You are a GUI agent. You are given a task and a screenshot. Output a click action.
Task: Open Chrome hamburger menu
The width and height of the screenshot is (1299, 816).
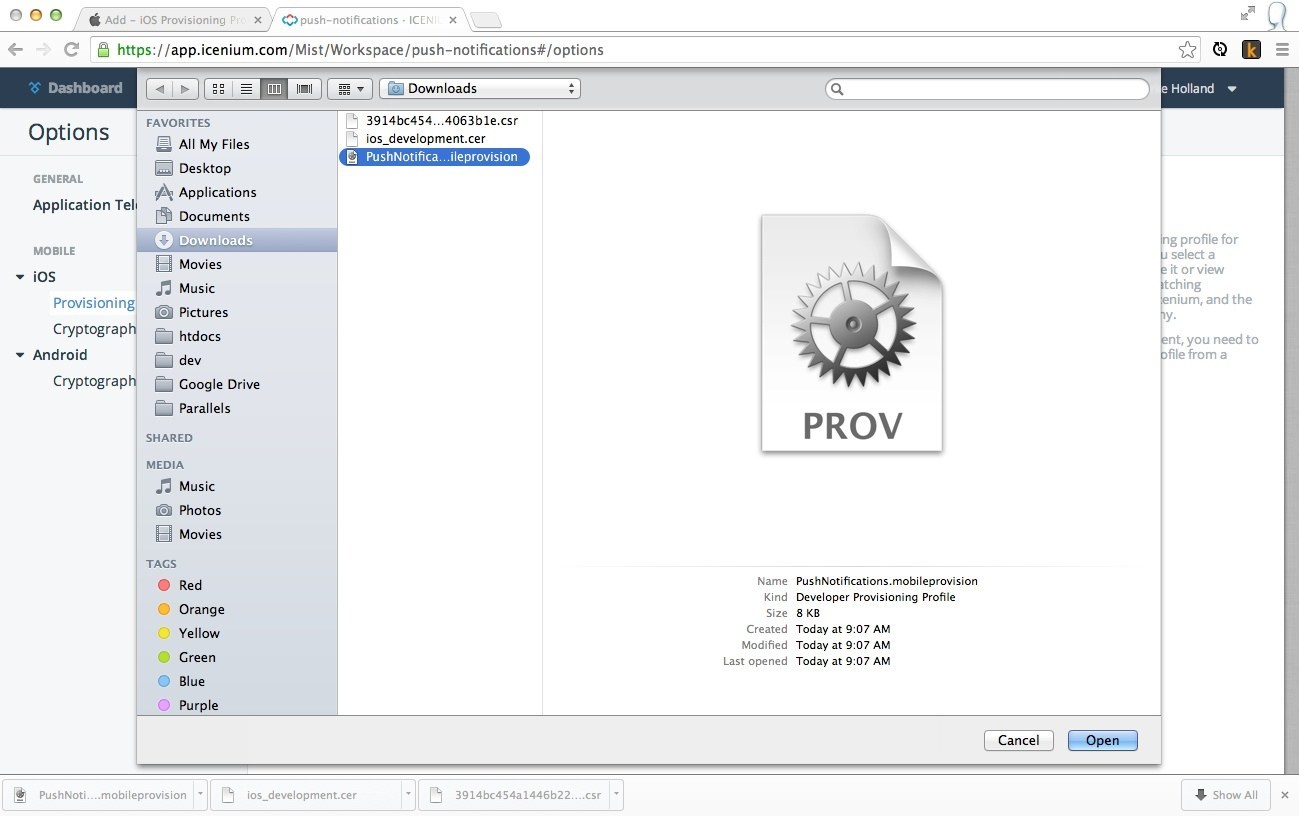tap(1282, 49)
